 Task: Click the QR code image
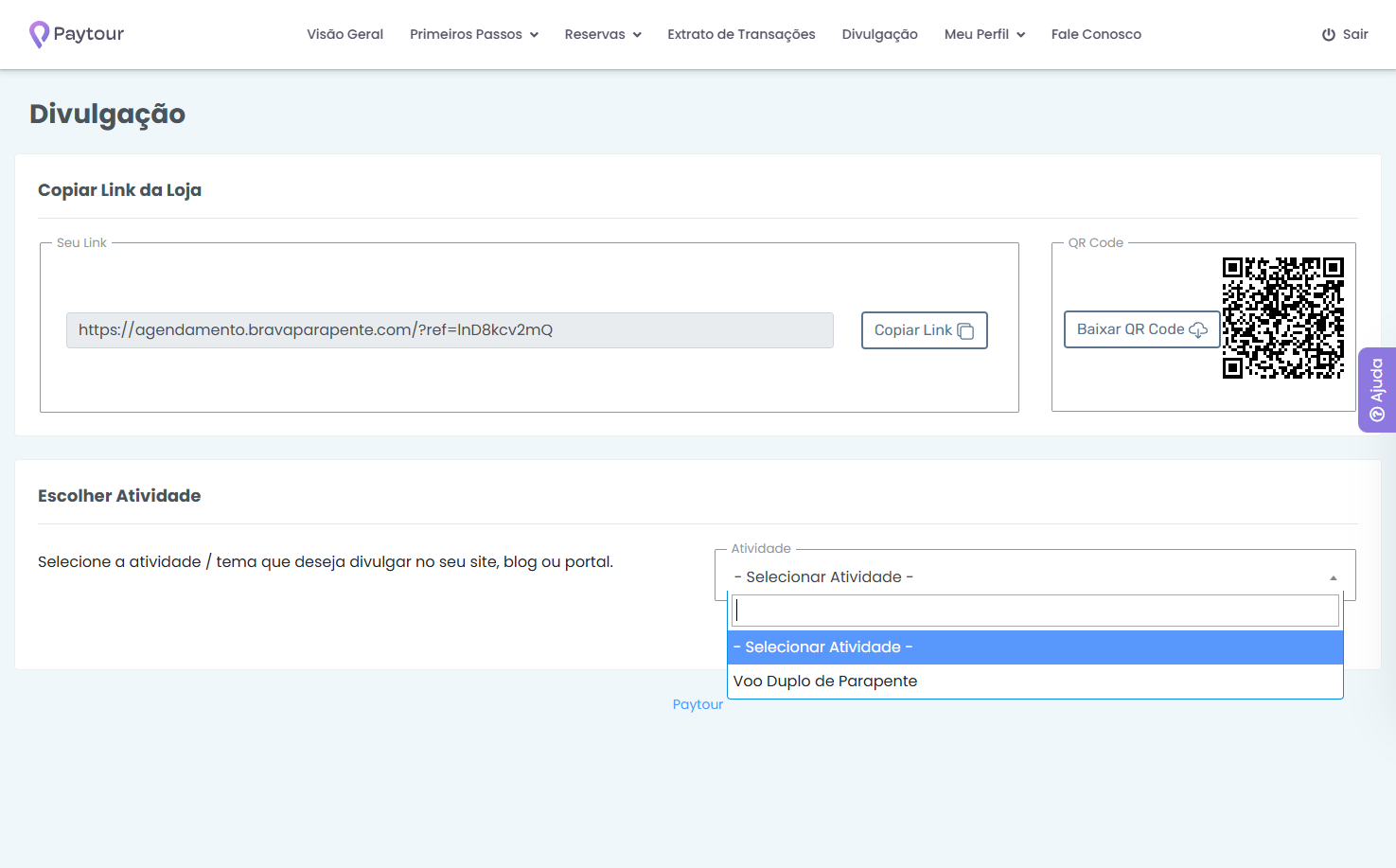coord(1282,318)
